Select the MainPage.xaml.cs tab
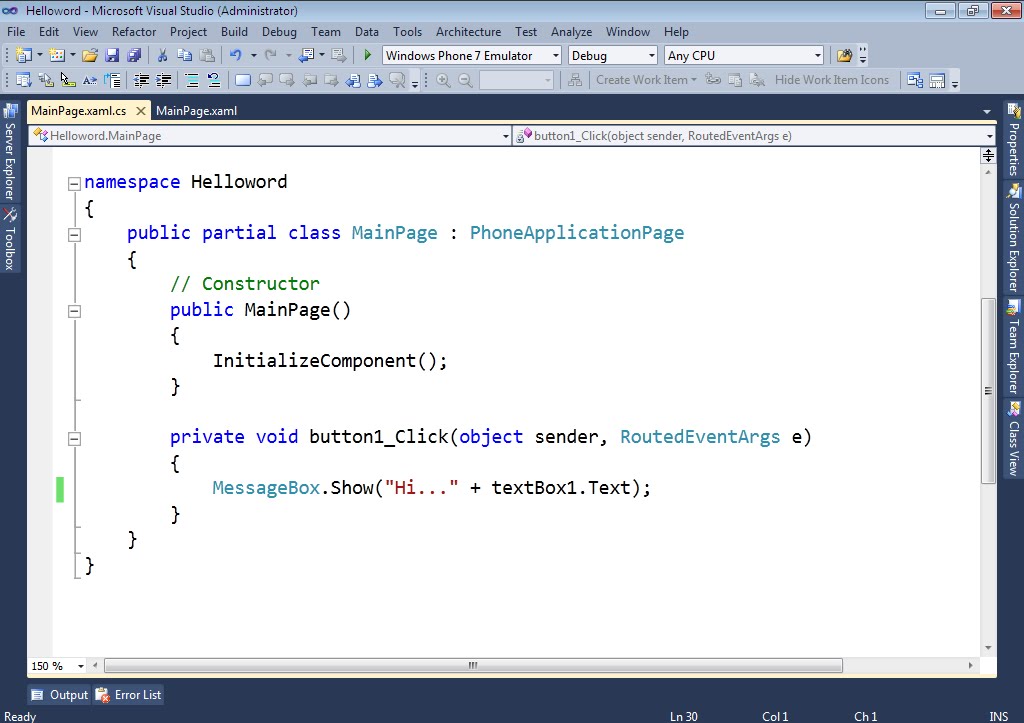 point(78,110)
